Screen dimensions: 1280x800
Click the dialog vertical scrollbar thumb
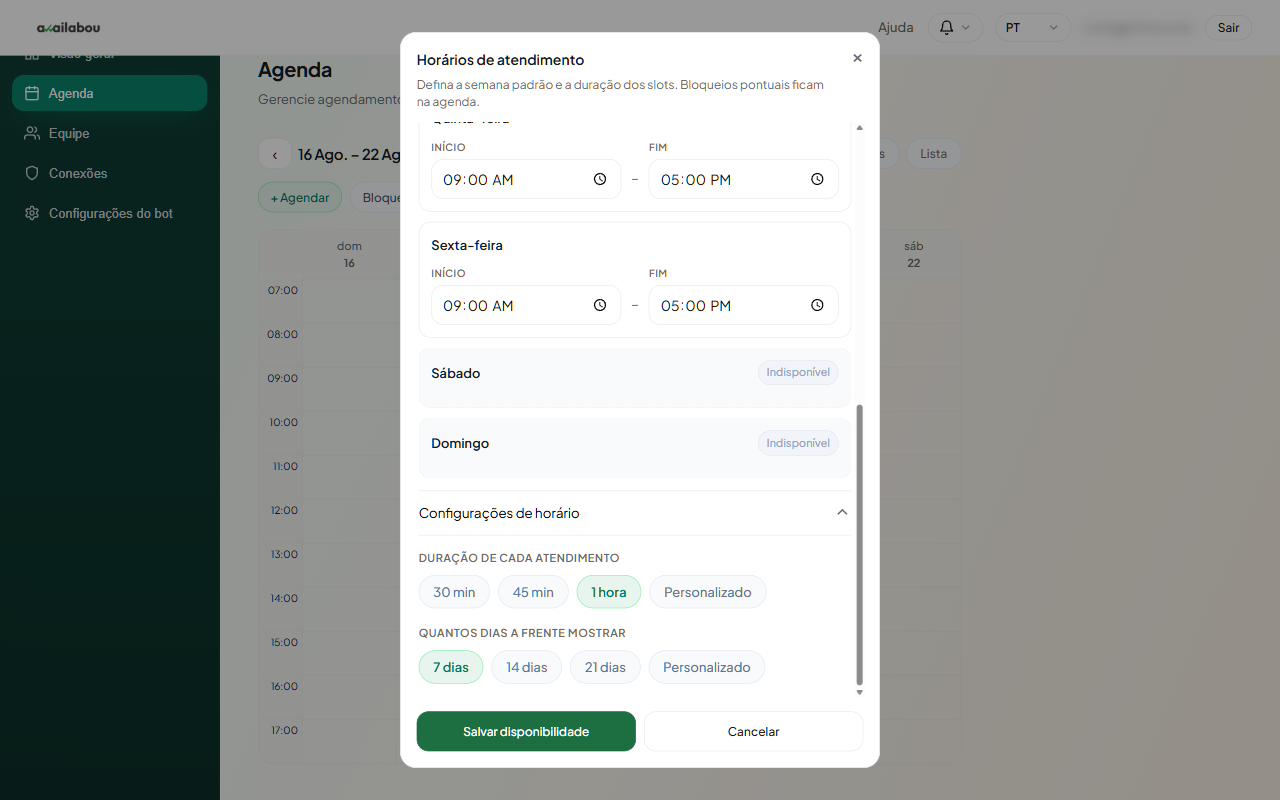pos(859,544)
